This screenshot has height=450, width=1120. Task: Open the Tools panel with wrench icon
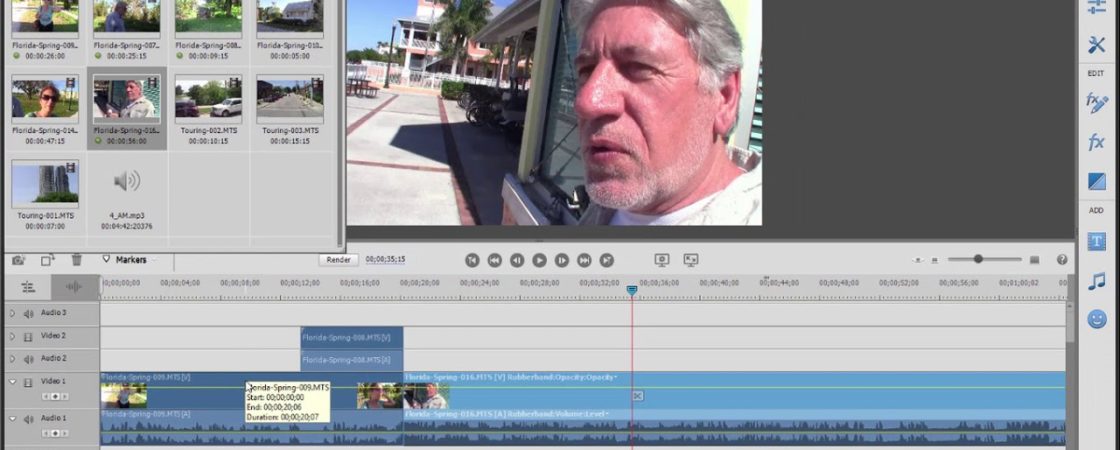pyautogui.click(x=1096, y=46)
